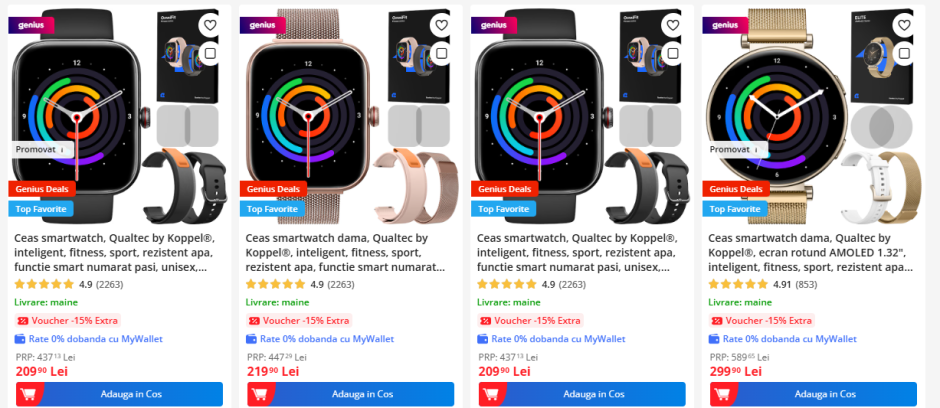
Task: Click voucher percent icon on 219.90 Lei product
Action: click(x=254, y=321)
